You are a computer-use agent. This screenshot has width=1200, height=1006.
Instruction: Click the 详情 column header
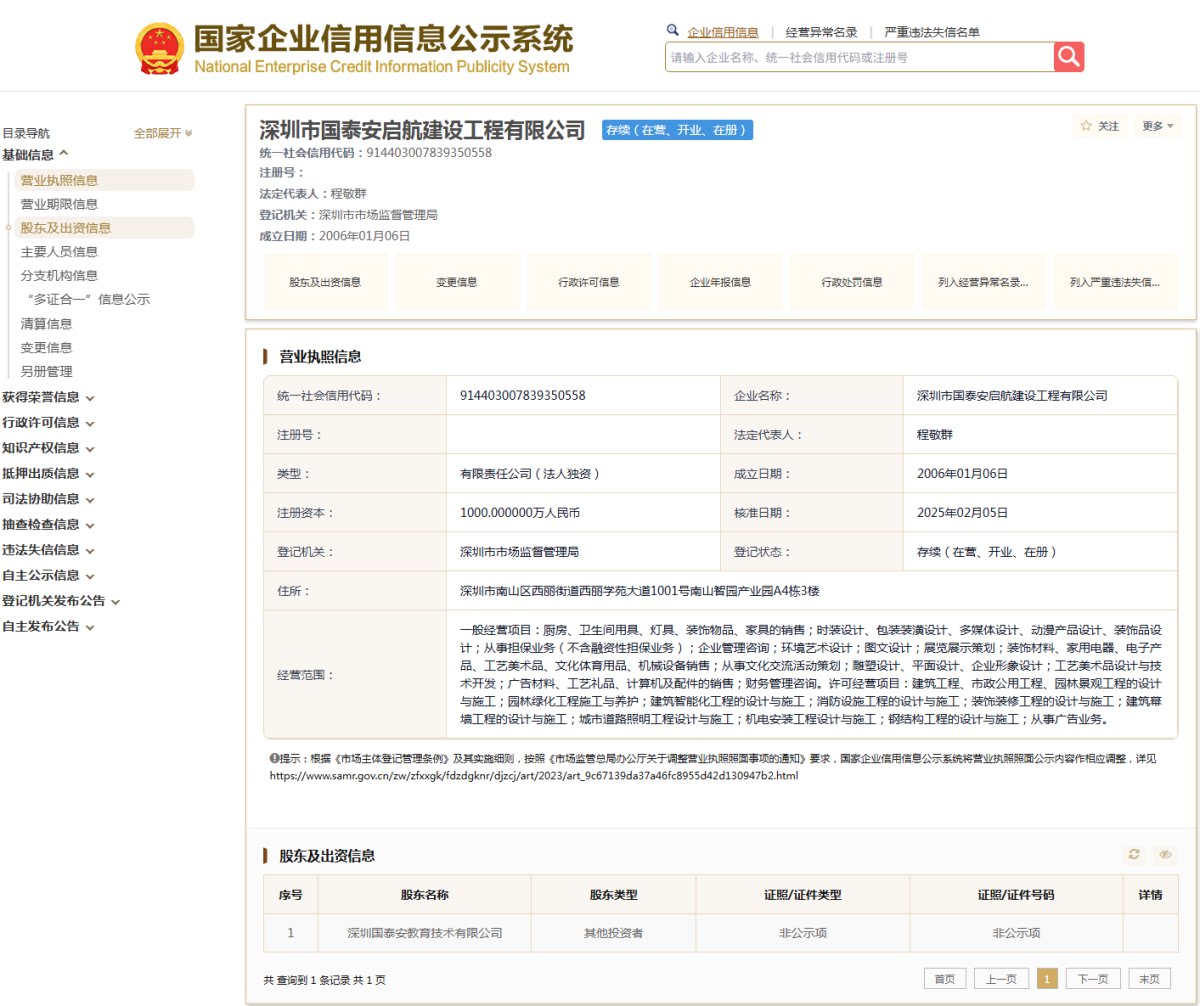[x=1150, y=895]
